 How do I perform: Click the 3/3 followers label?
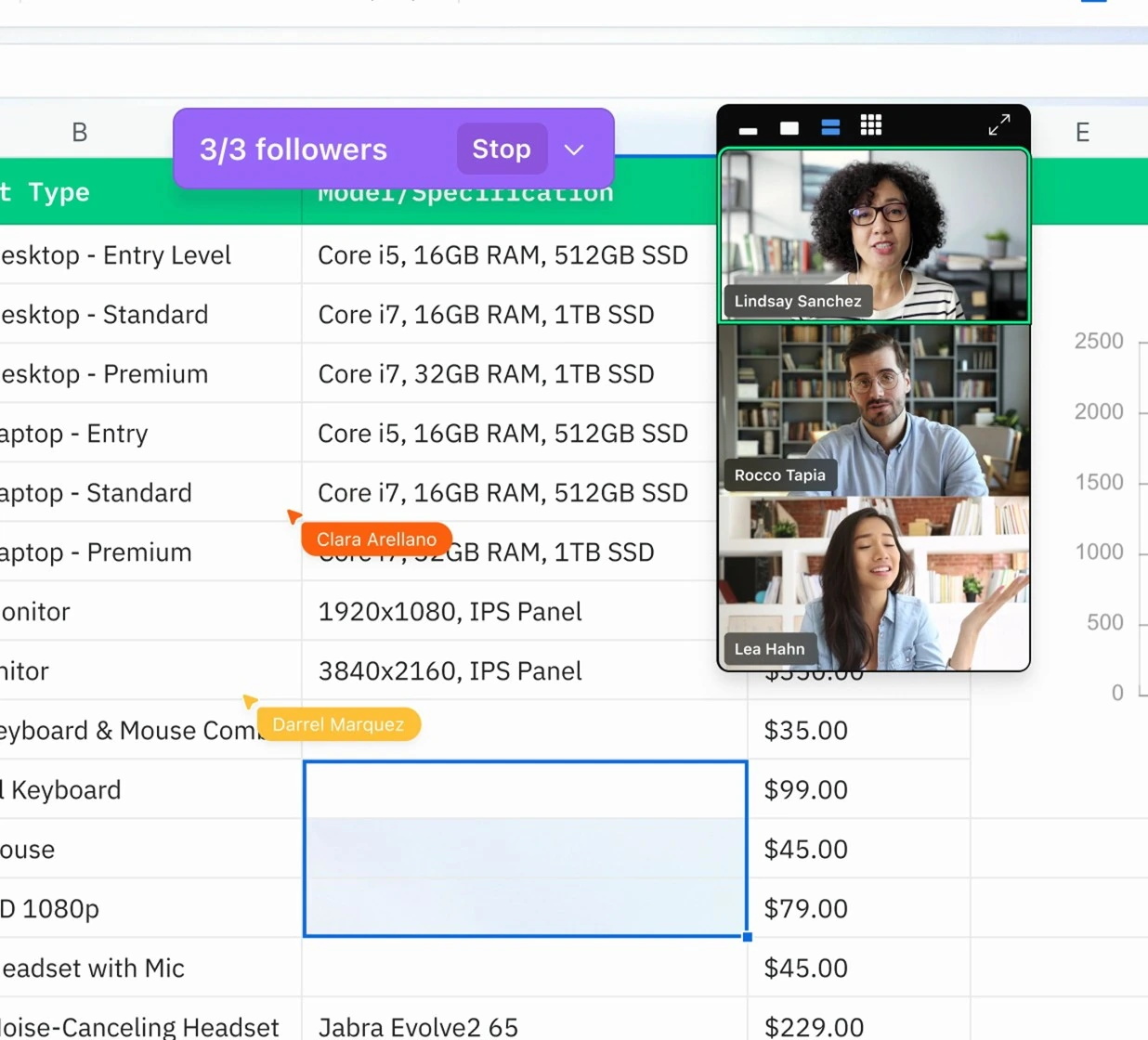pyautogui.click(x=294, y=149)
